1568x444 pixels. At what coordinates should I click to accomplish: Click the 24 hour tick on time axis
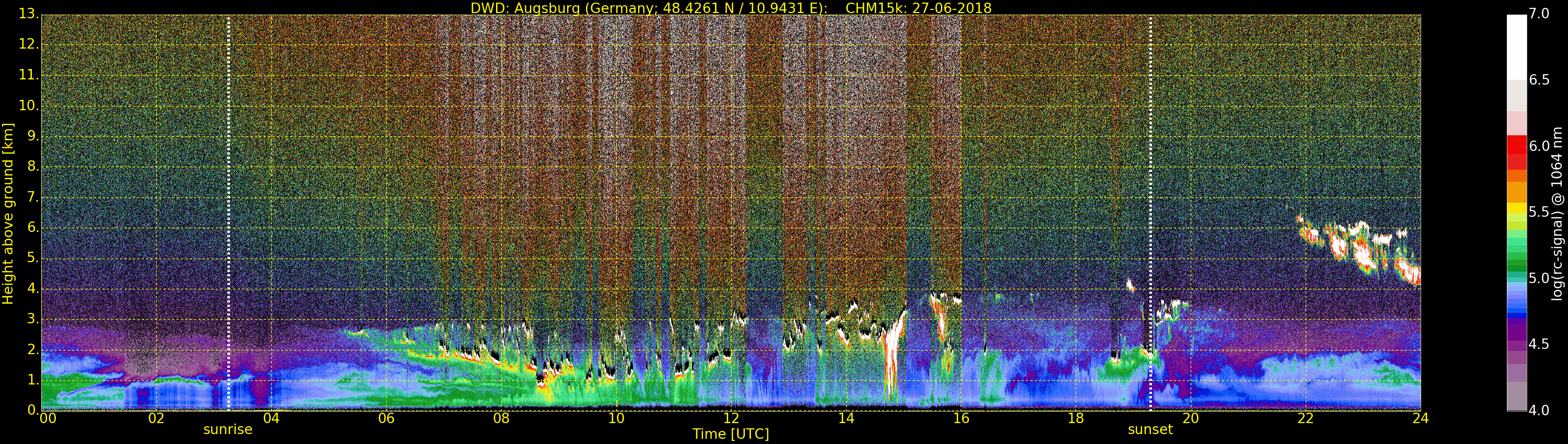point(1420,418)
